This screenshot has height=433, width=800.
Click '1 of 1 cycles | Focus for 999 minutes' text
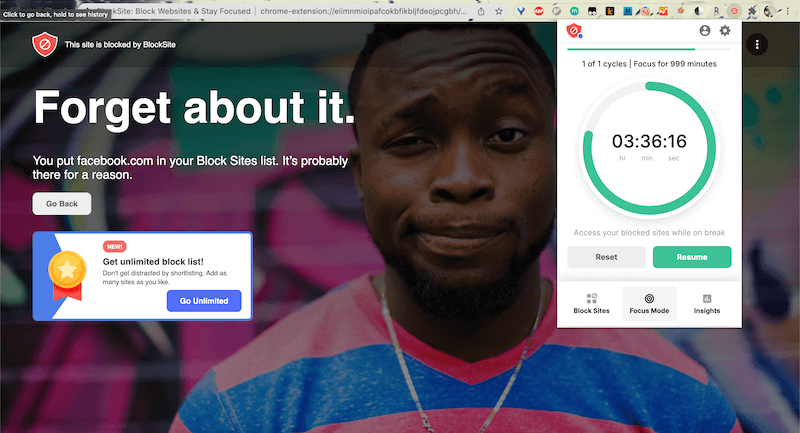649,64
